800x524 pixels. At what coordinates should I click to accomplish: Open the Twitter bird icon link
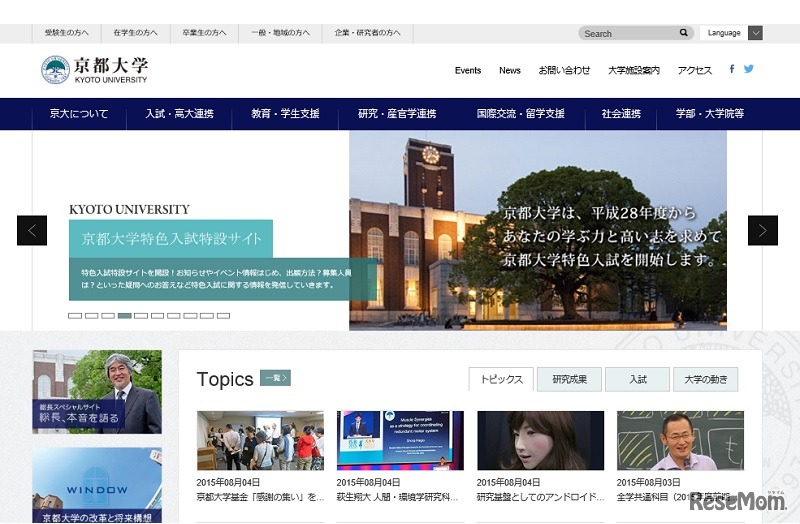click(748, 69)
